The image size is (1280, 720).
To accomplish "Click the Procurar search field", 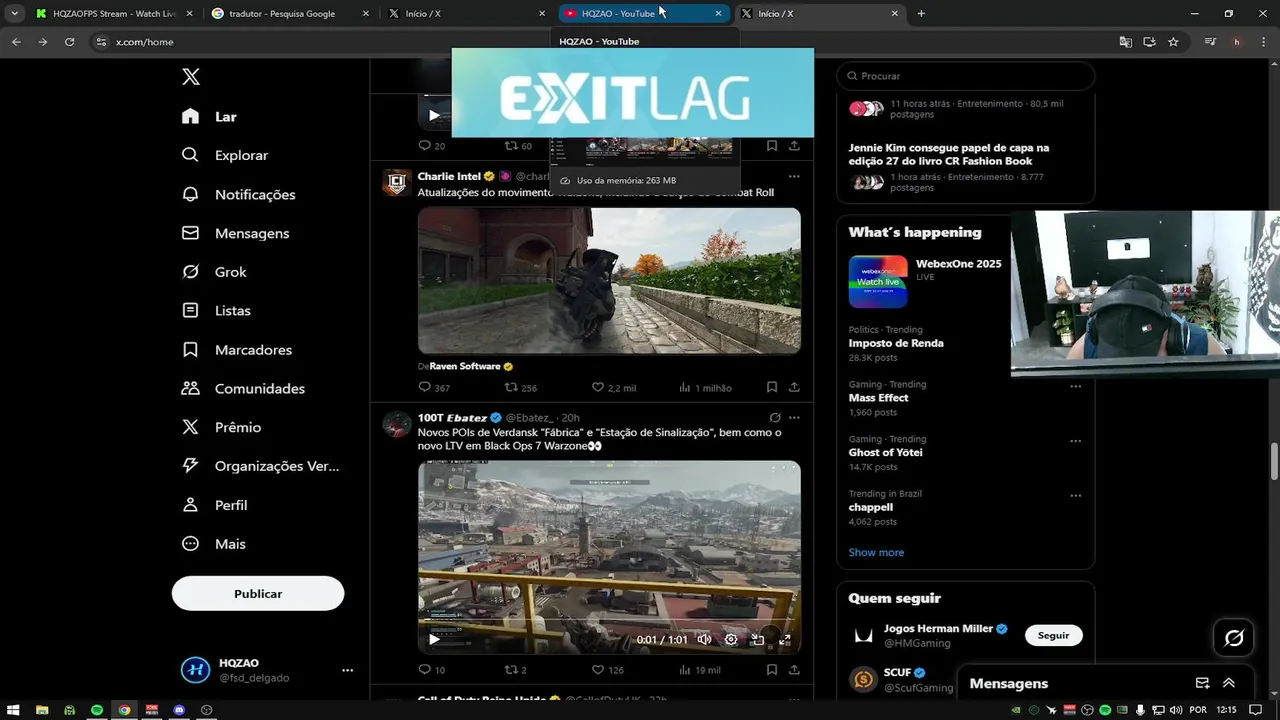I will pyautogui.click(x=965, y=76).
